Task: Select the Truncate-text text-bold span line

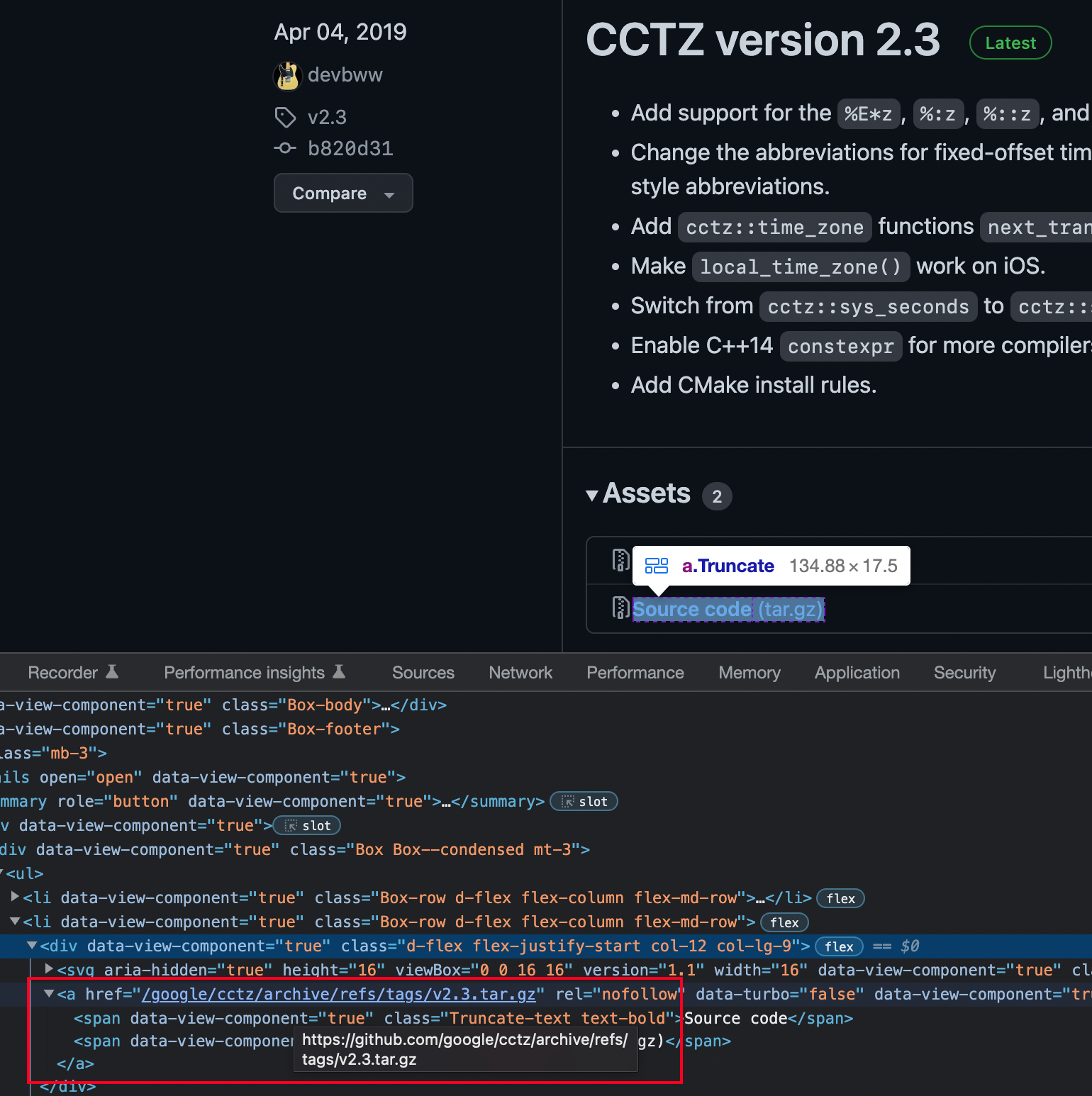Action: pos(463,1018)
